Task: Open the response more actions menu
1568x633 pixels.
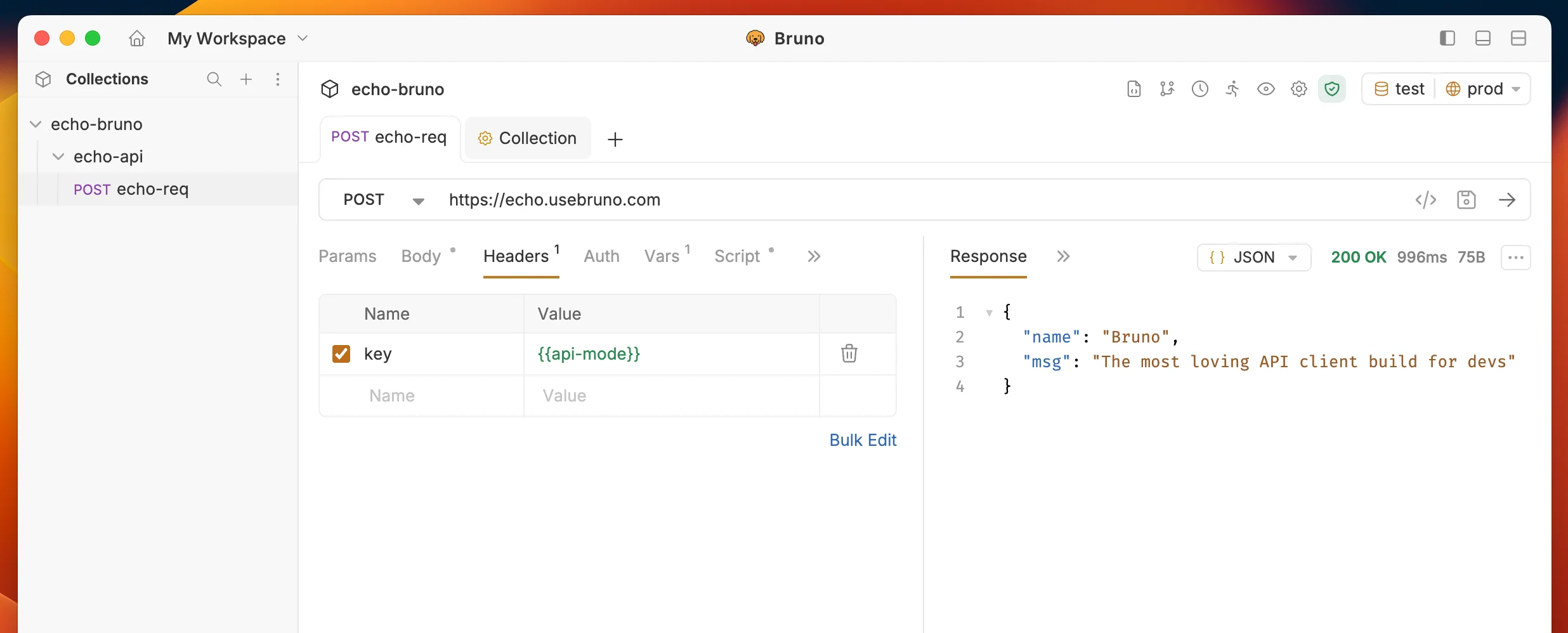Action: (x=1516, y=258)
